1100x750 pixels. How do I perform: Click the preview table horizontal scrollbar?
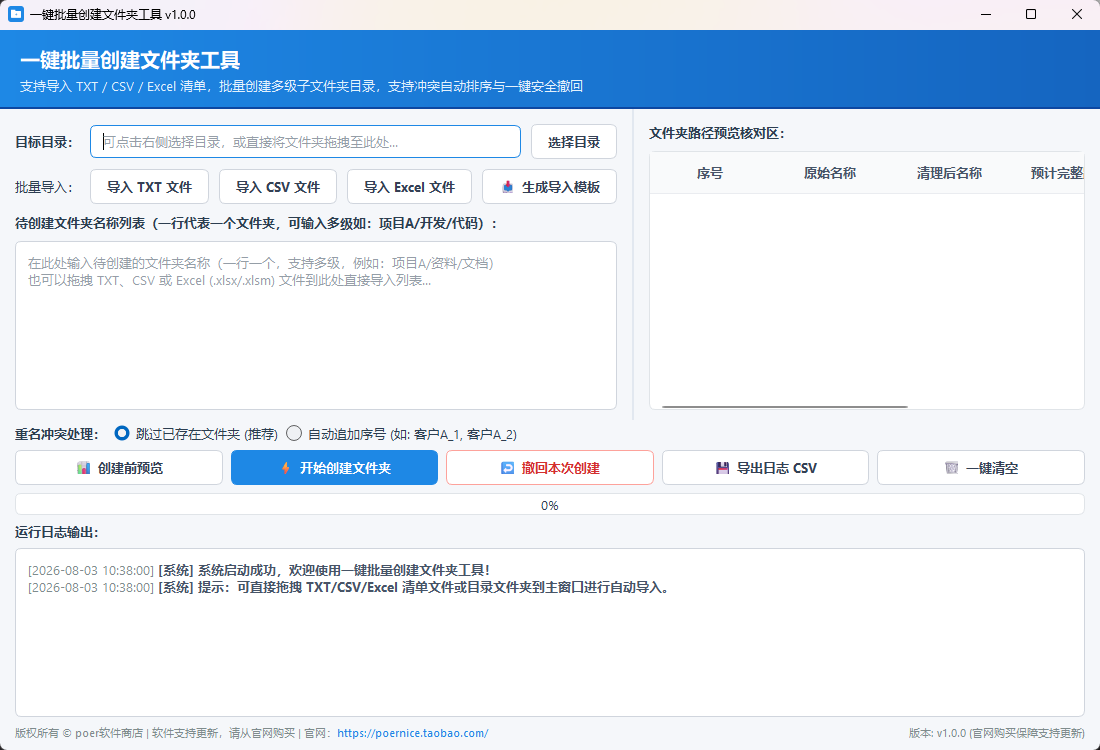pos(785,406)
